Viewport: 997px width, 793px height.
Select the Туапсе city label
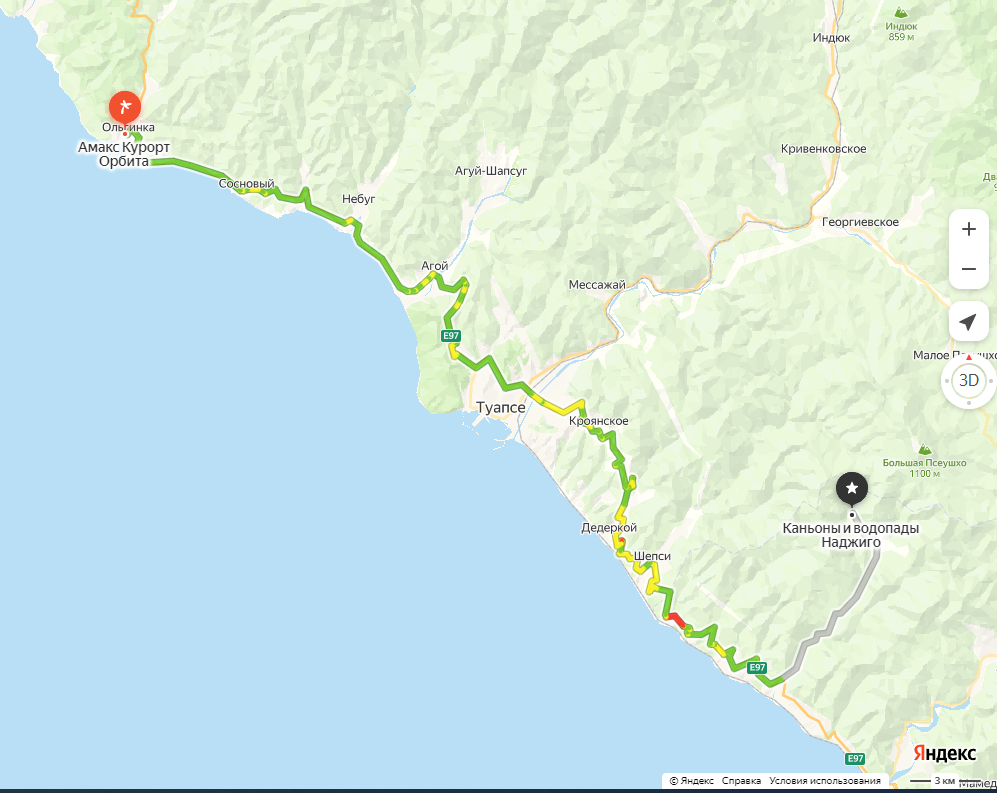pyautogui.click(x=501, y=408)
